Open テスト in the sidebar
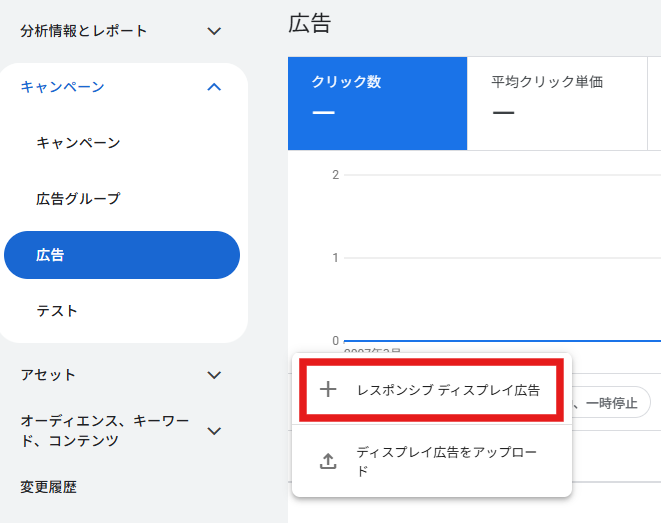This screenshot has width=661, height=523. 57,311
